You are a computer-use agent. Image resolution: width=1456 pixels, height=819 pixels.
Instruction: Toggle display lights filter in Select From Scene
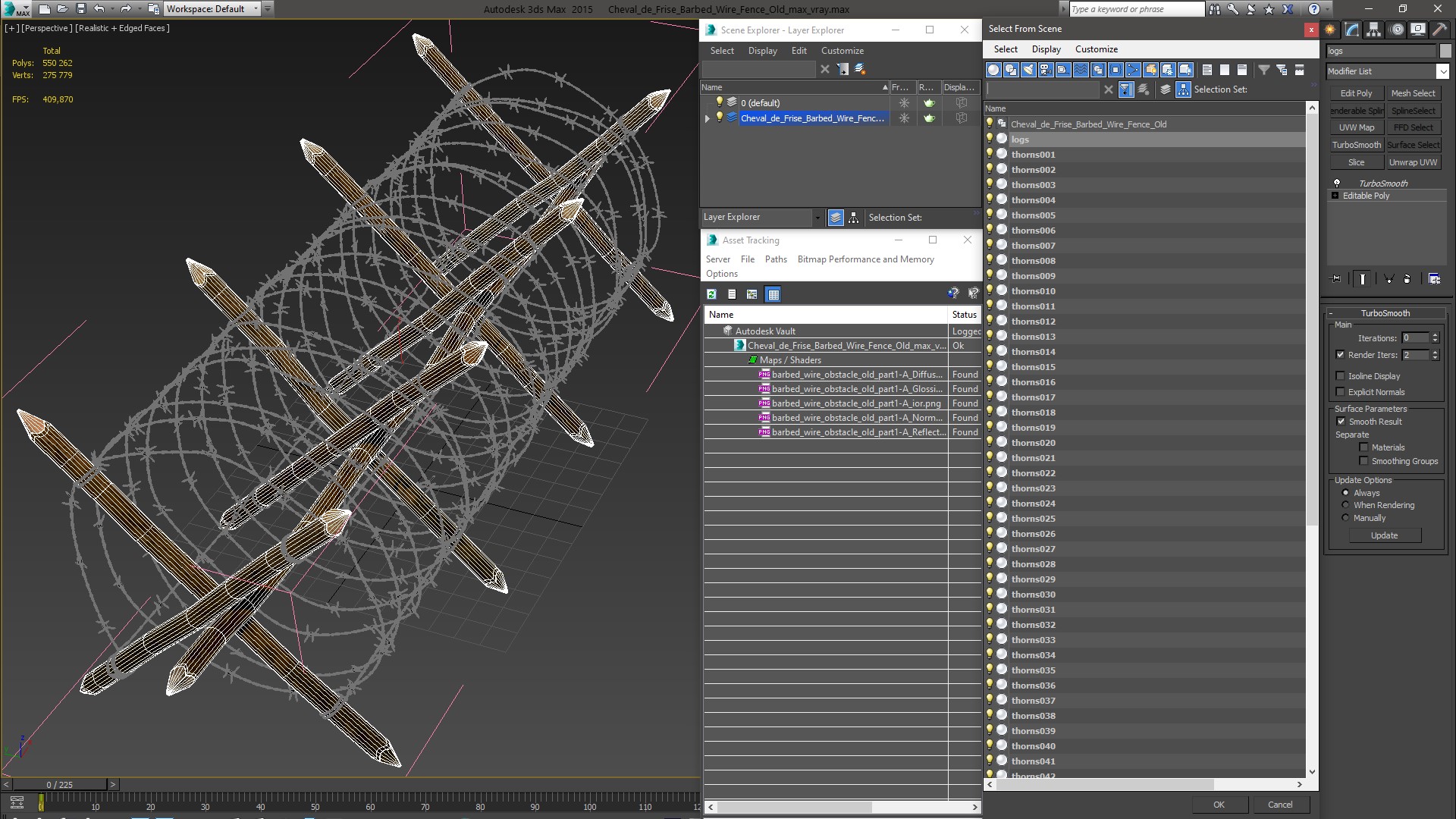(1028, 70)
